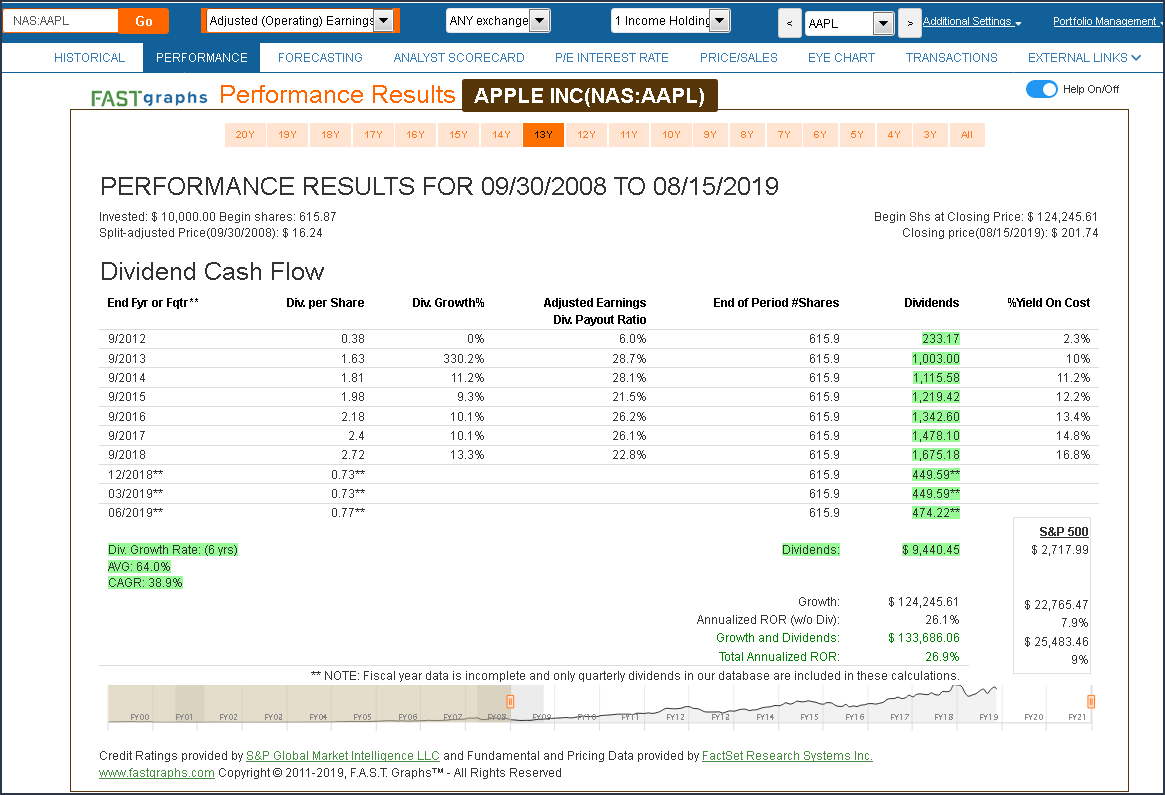This screenshot has height=795, width=1165.
Task: Click the End of Period #Shares header
Action: 776,302
